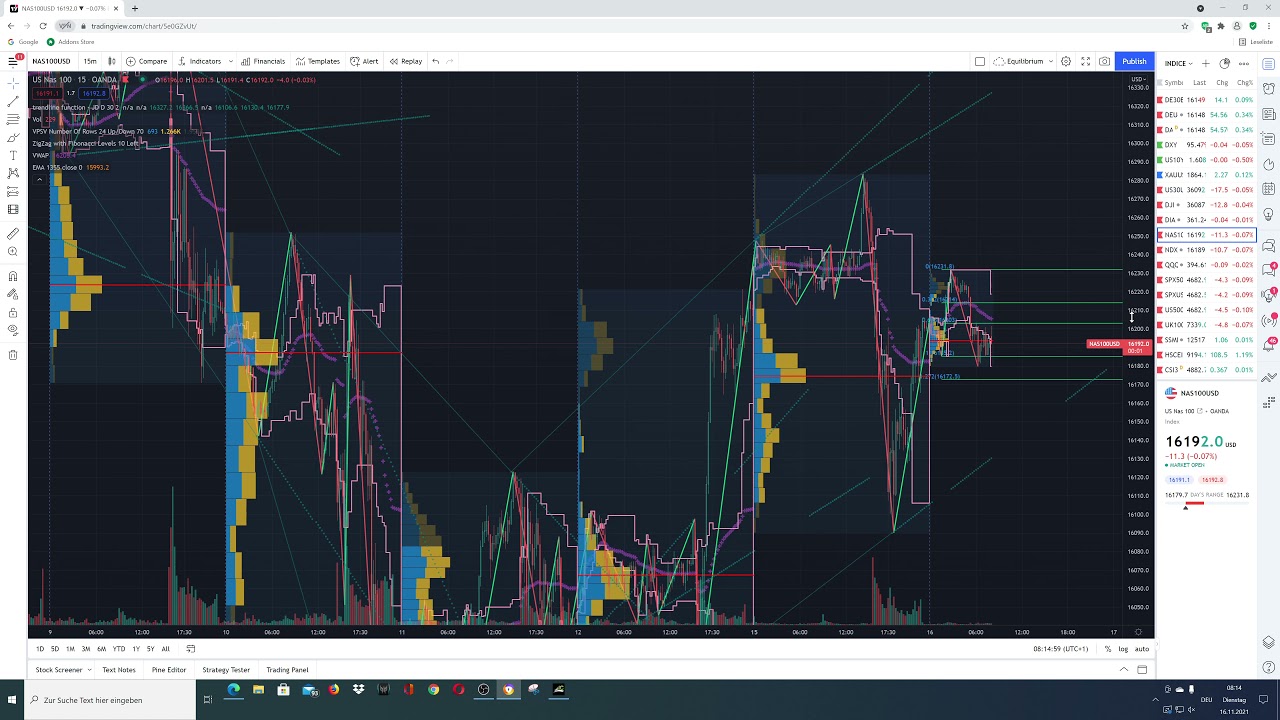Expand the Stock Screener dropdown arrow
1280x720 pixels.
89,670
